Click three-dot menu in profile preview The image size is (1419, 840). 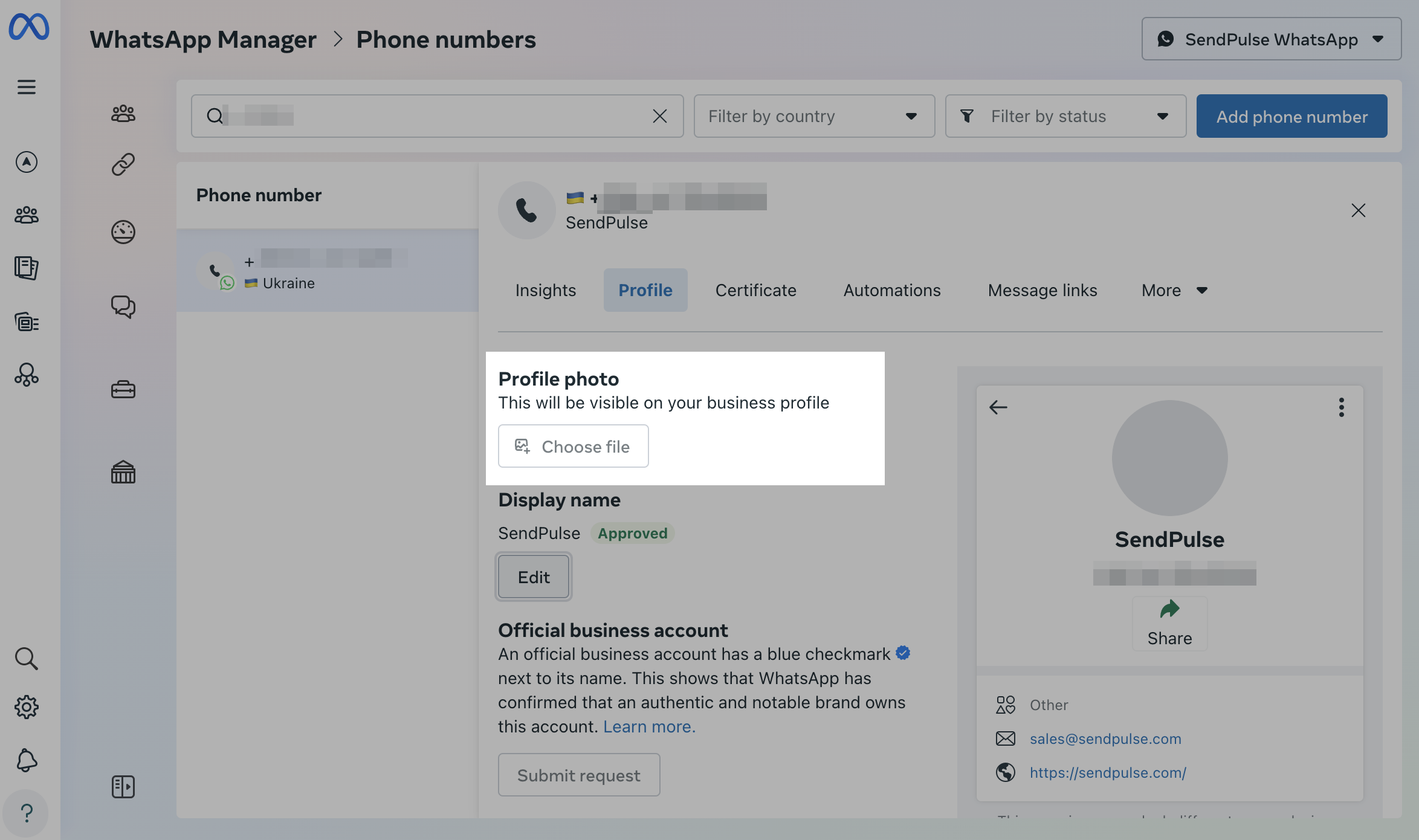[1341, 407]
